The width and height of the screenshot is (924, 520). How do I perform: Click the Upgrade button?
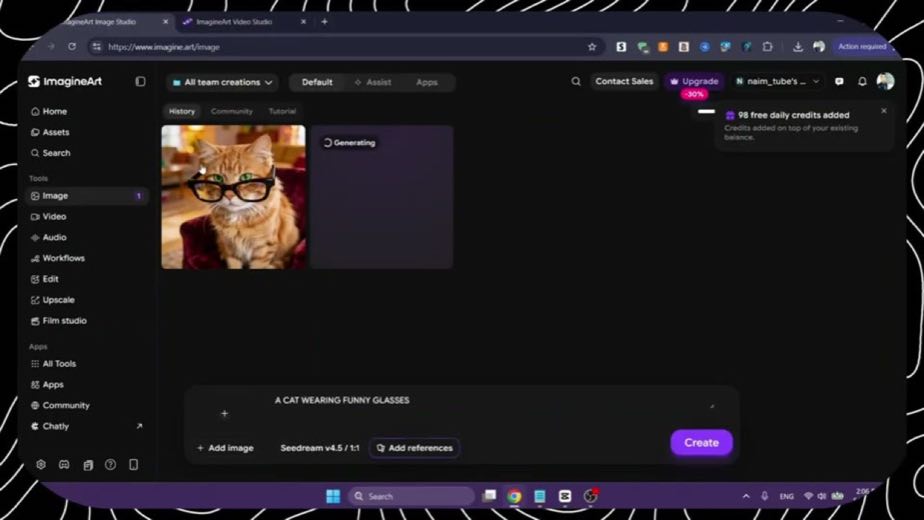(x=695, y=81)
